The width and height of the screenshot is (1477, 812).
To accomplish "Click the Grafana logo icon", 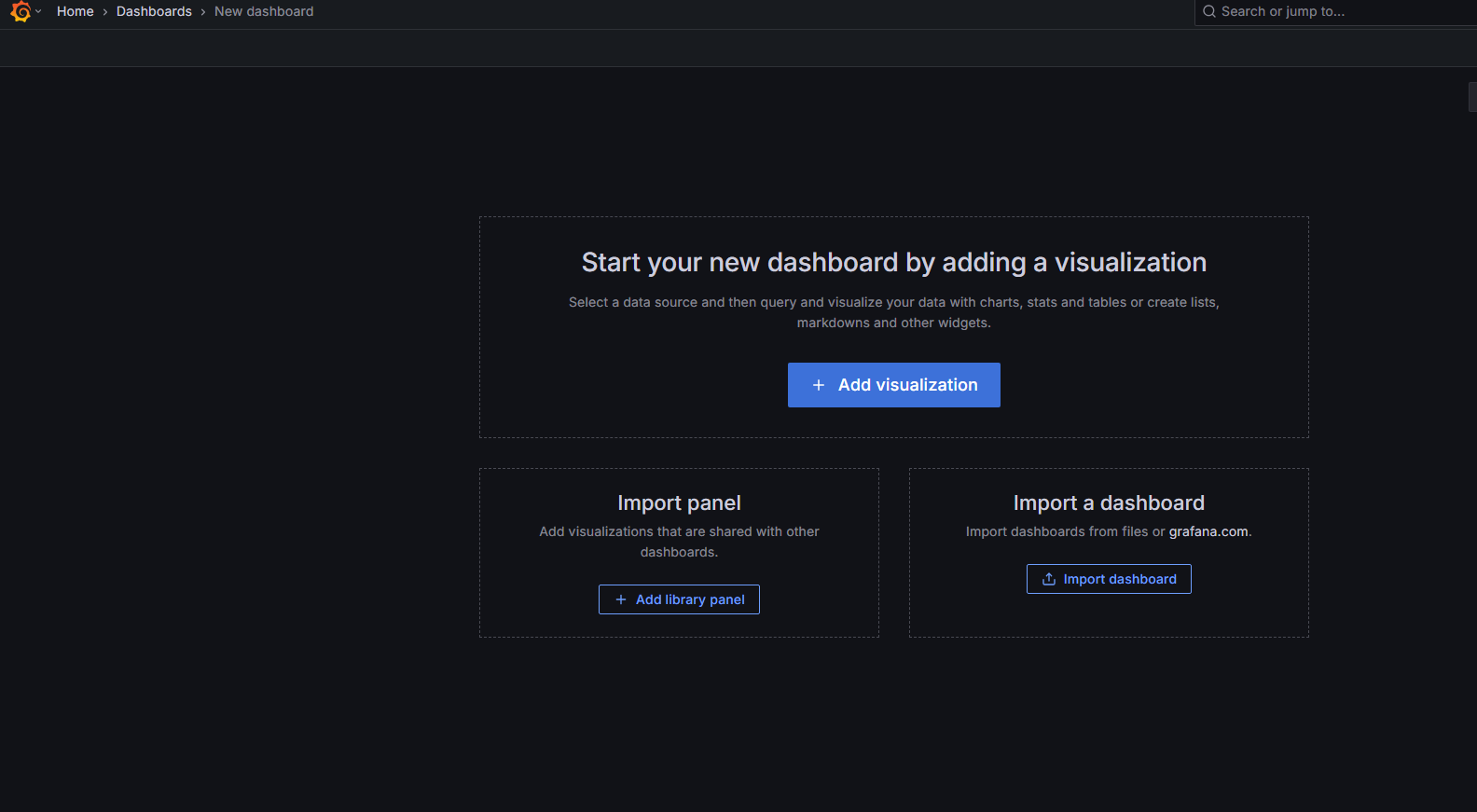I will [21, 12].
